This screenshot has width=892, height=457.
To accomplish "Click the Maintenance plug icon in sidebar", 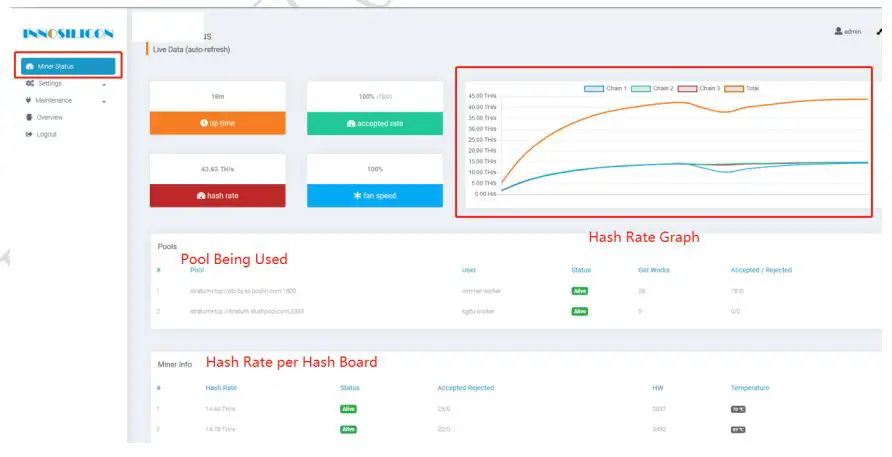I will [28, 100].
